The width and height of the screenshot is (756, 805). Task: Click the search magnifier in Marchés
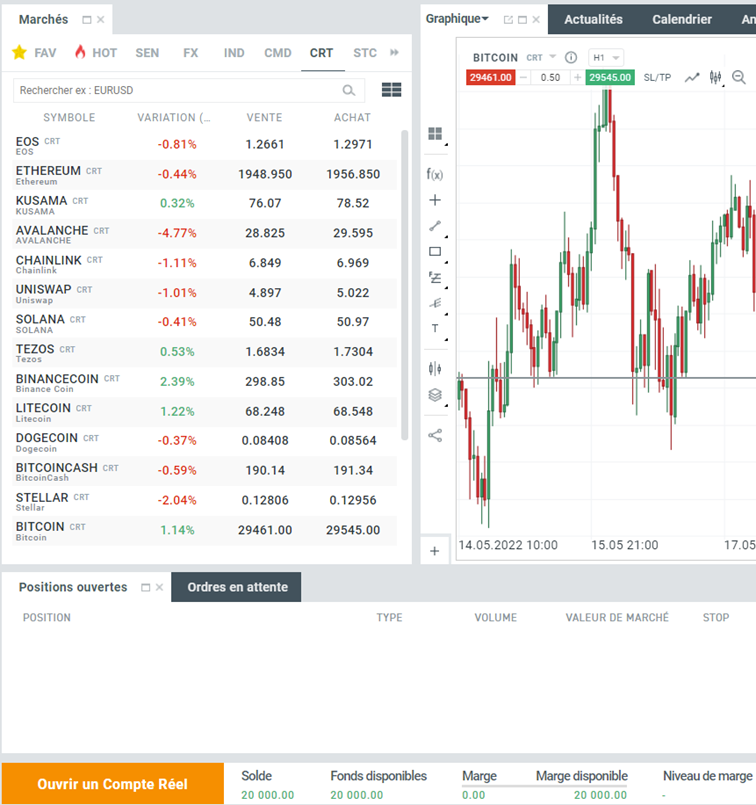coord(349,90)
